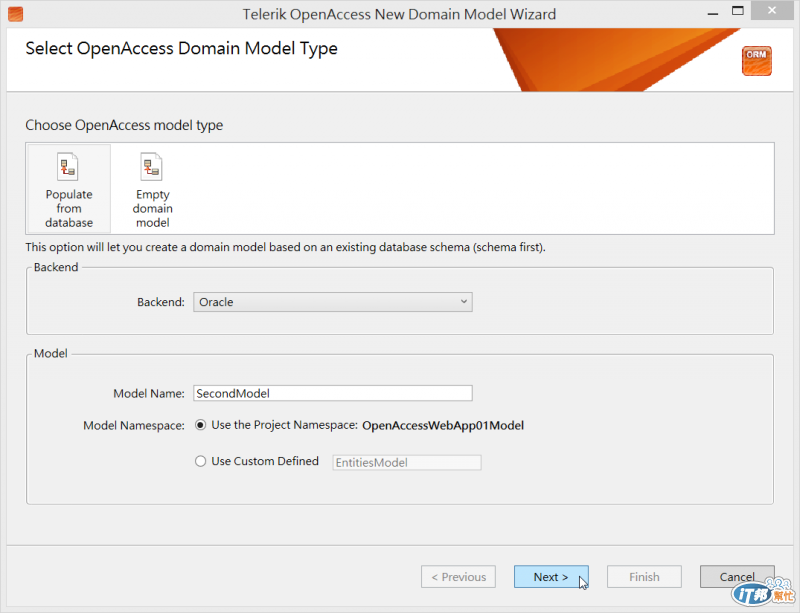800x613 pixels.
Task: Click the ORM logo icon in header
Action: (757, 61)
